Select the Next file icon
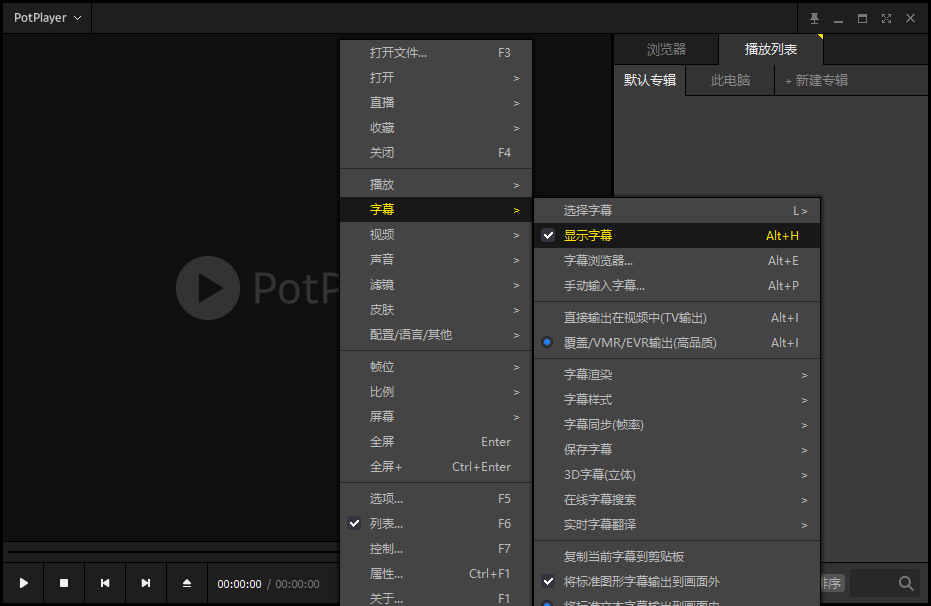This screenshot has height=606, width=931. pos(145,582)
